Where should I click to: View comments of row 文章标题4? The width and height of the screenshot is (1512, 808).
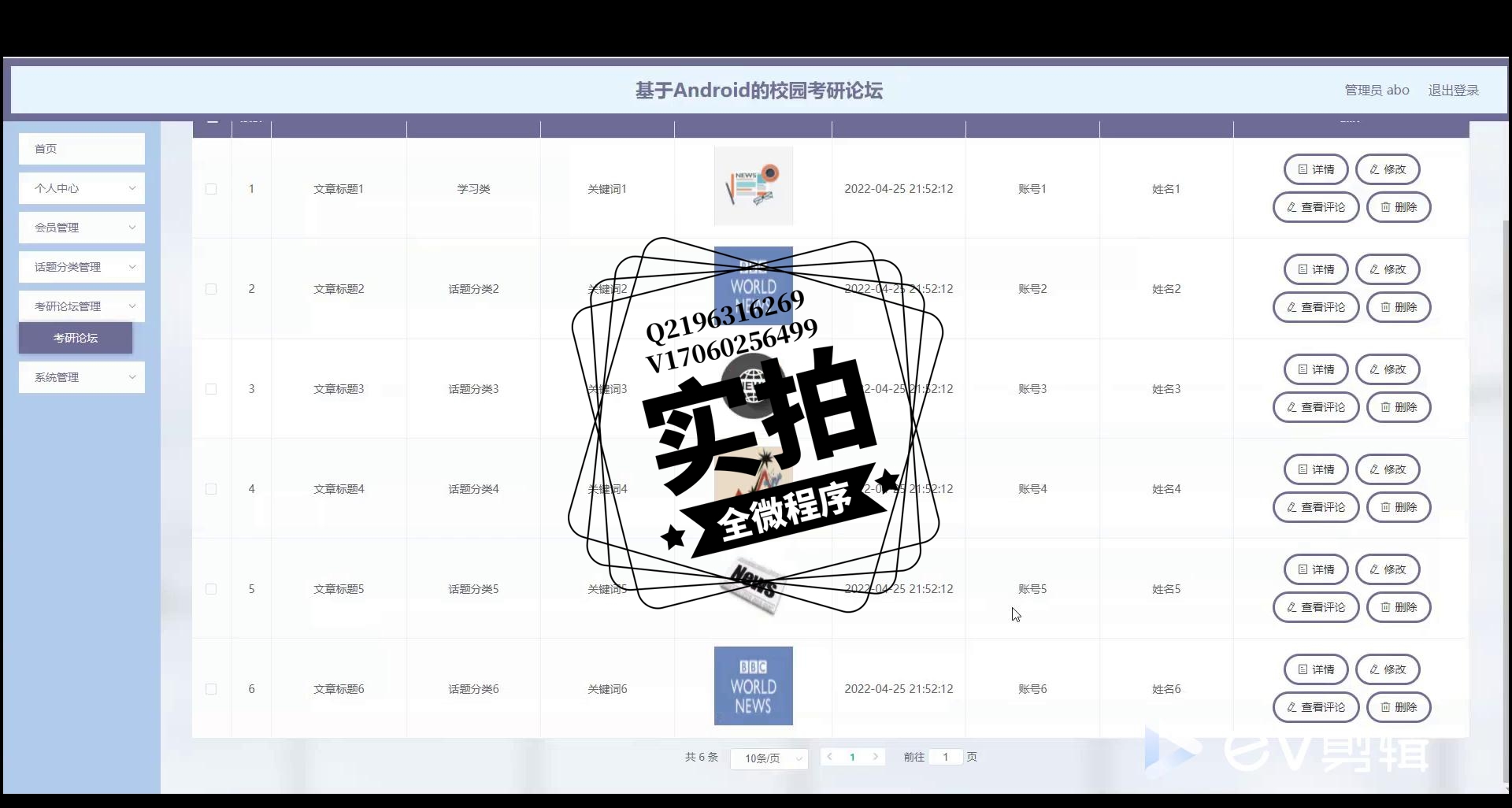click(x=1316, y=507)
